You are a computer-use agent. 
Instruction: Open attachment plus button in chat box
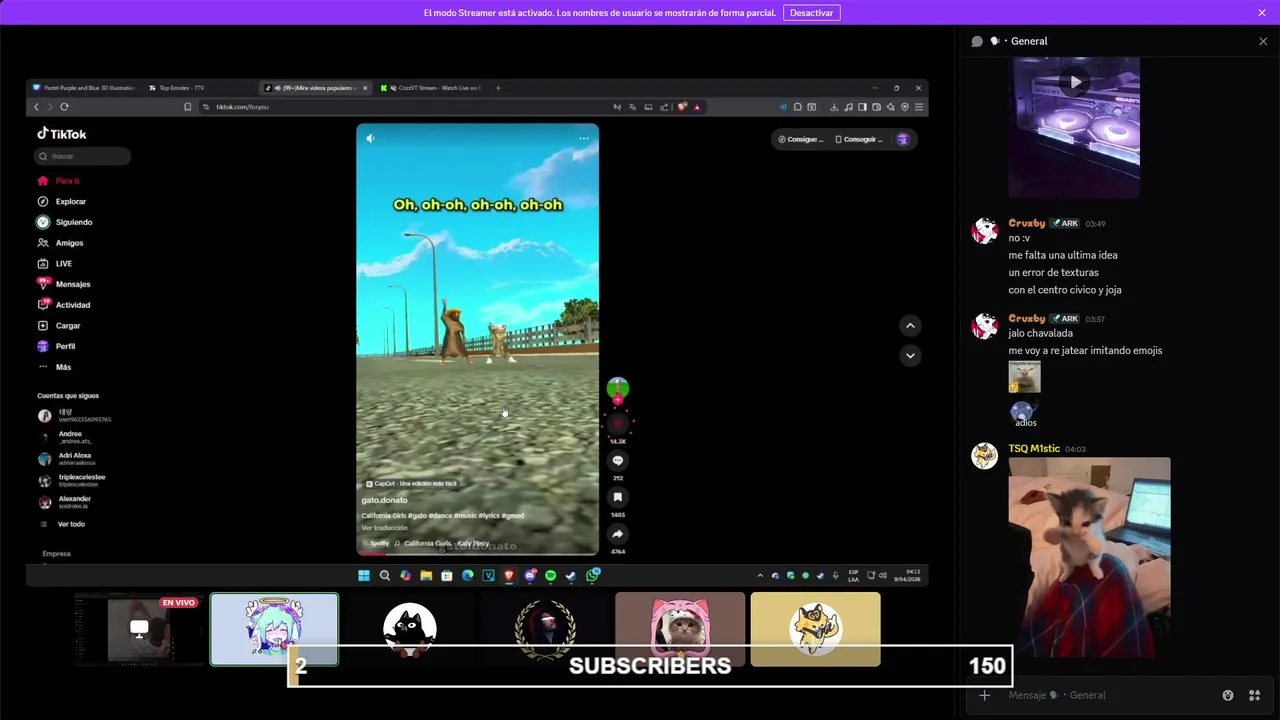pyautogui.click(x=985, y=695)
